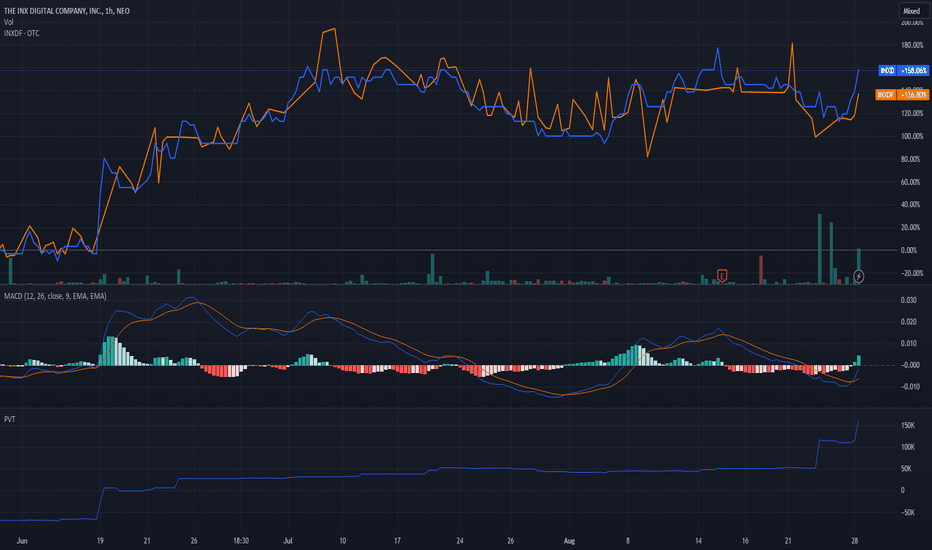This screenshot has width=932, height=550.
Task: Click the -20.00% price scale label
Action: pyautogui.click(x=911, y=273)
